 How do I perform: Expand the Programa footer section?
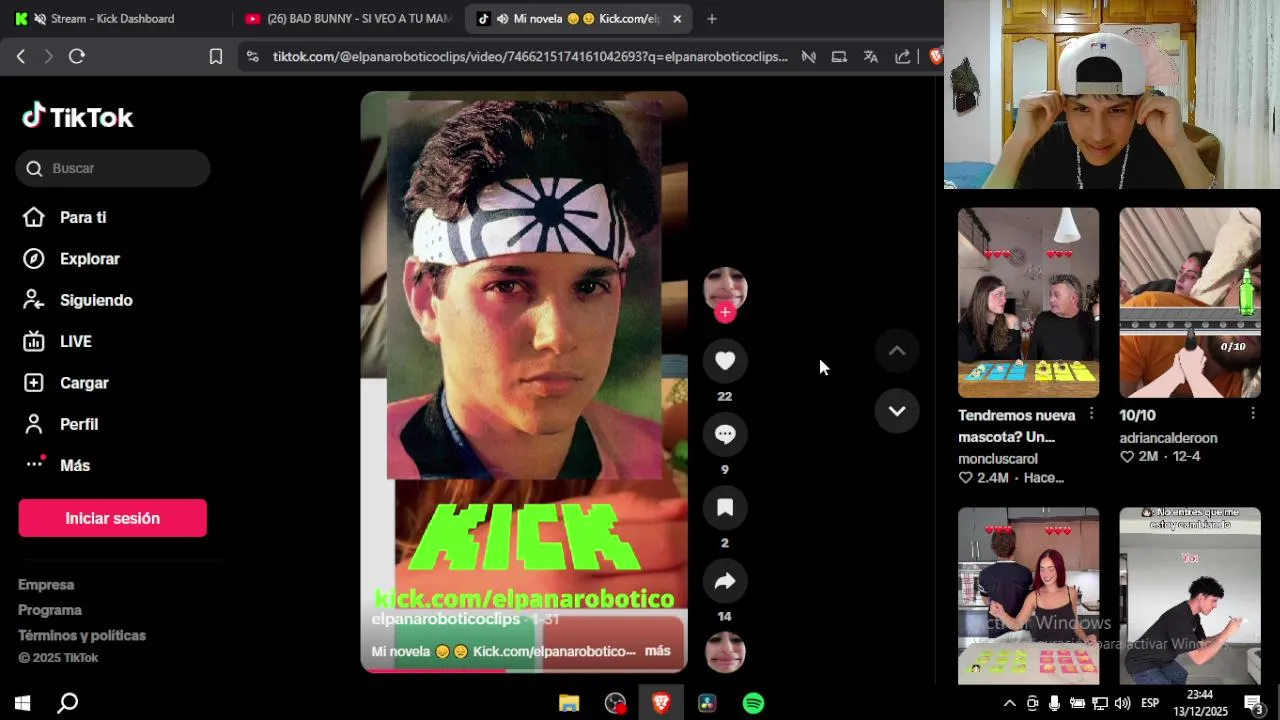[x=50, y=610]
